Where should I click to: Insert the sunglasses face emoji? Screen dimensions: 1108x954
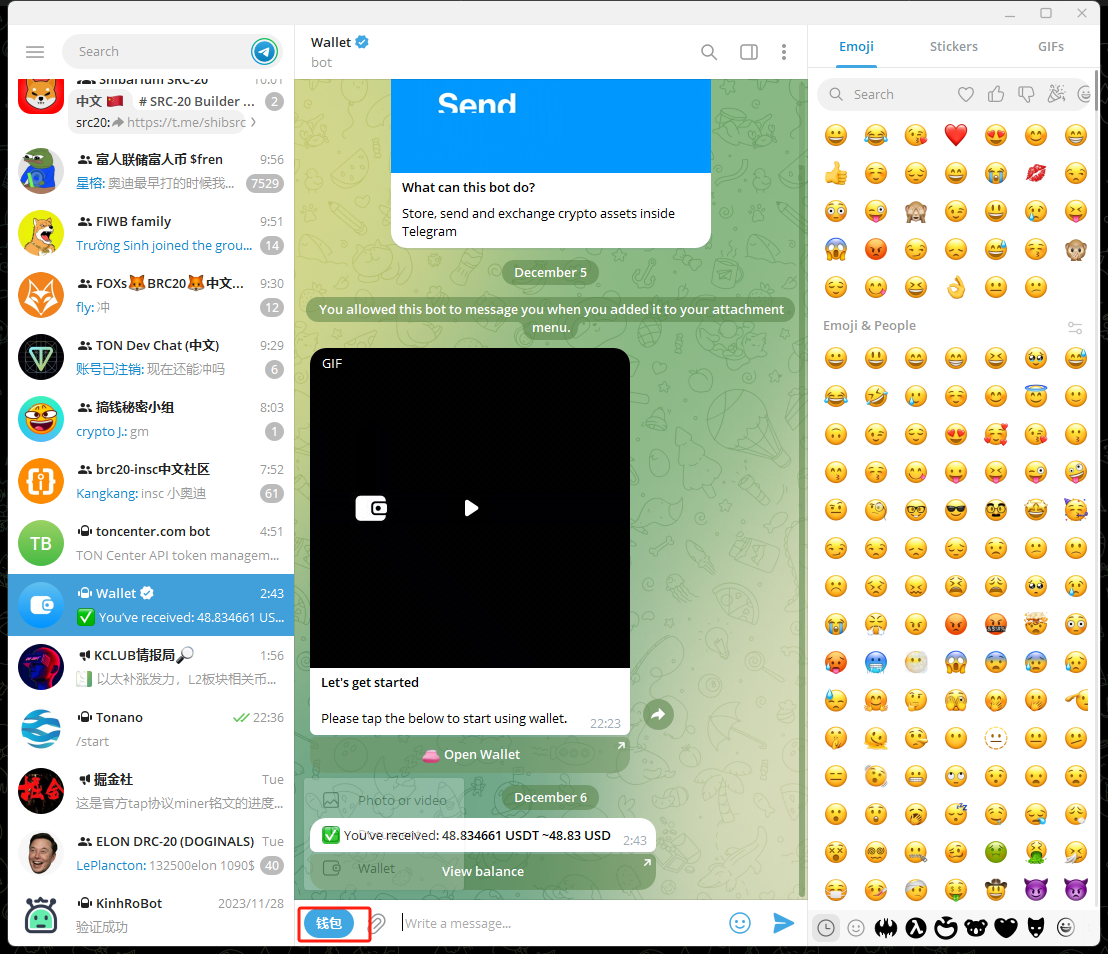pyautogui.click(x=955, y=510)
